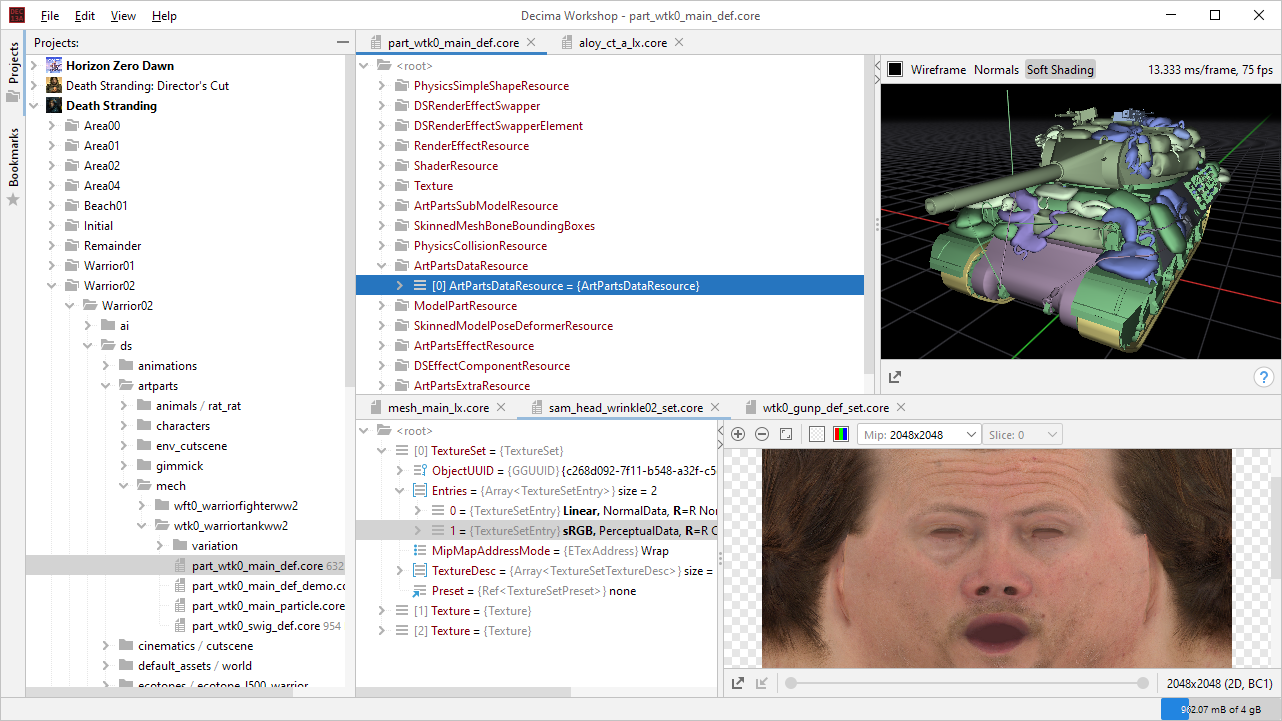Open the View menu
Screen dimensions: 1282x721
pyautogui.click(x=122, y=15)
